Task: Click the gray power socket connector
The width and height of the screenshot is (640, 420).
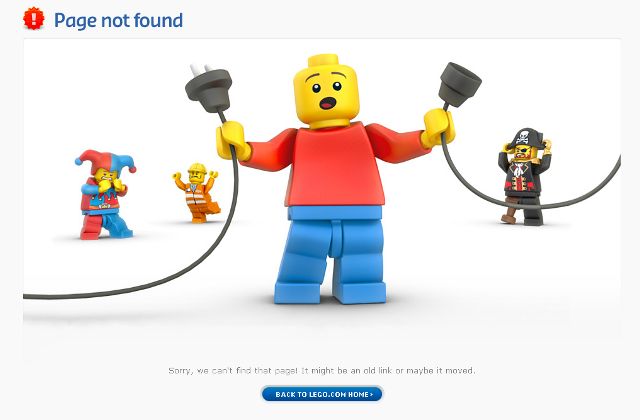Action: click(x=459, y=84)
